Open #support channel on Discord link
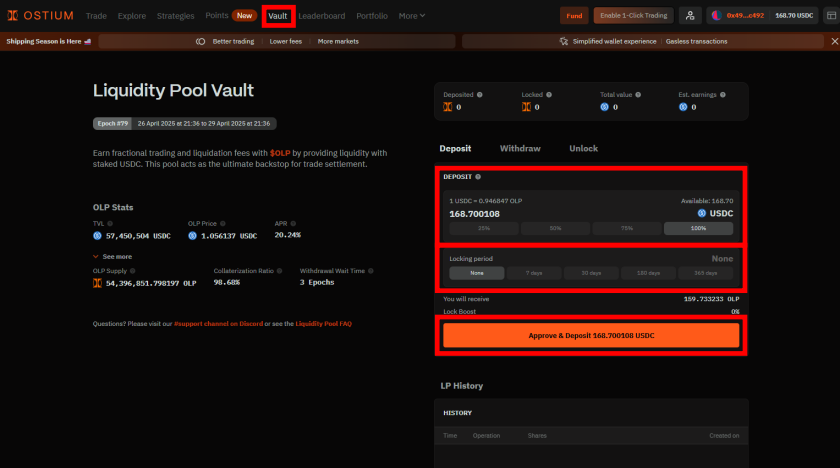 click(219, 324)
